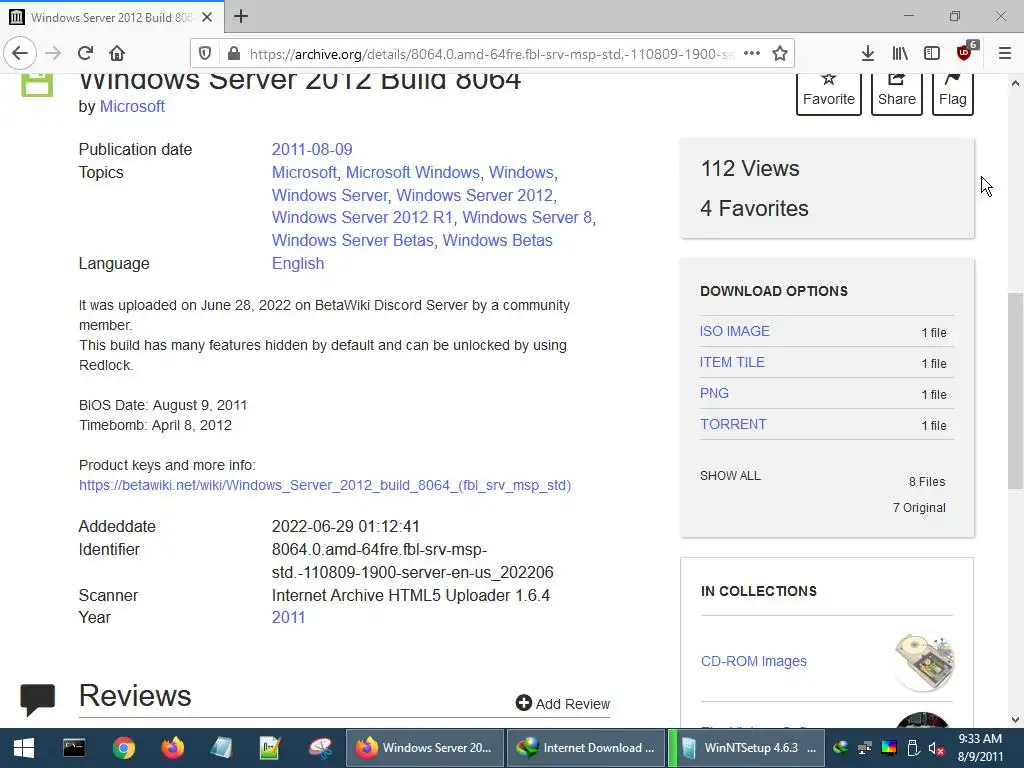Open the Windows Server 2012 R1 topic
The width and height of the screenshot is (1024, 768).
pos(362,217)
